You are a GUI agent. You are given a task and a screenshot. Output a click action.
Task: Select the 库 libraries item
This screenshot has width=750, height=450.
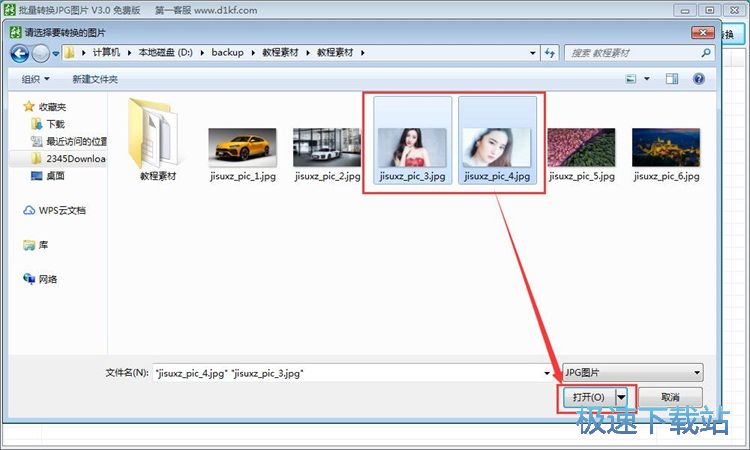click(x=43, y=245)
